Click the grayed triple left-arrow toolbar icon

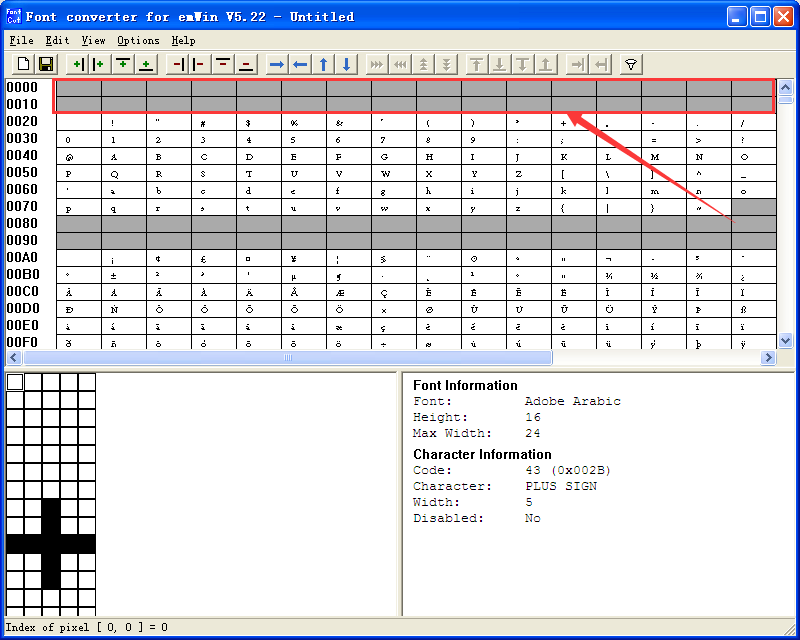coord(400,64)
